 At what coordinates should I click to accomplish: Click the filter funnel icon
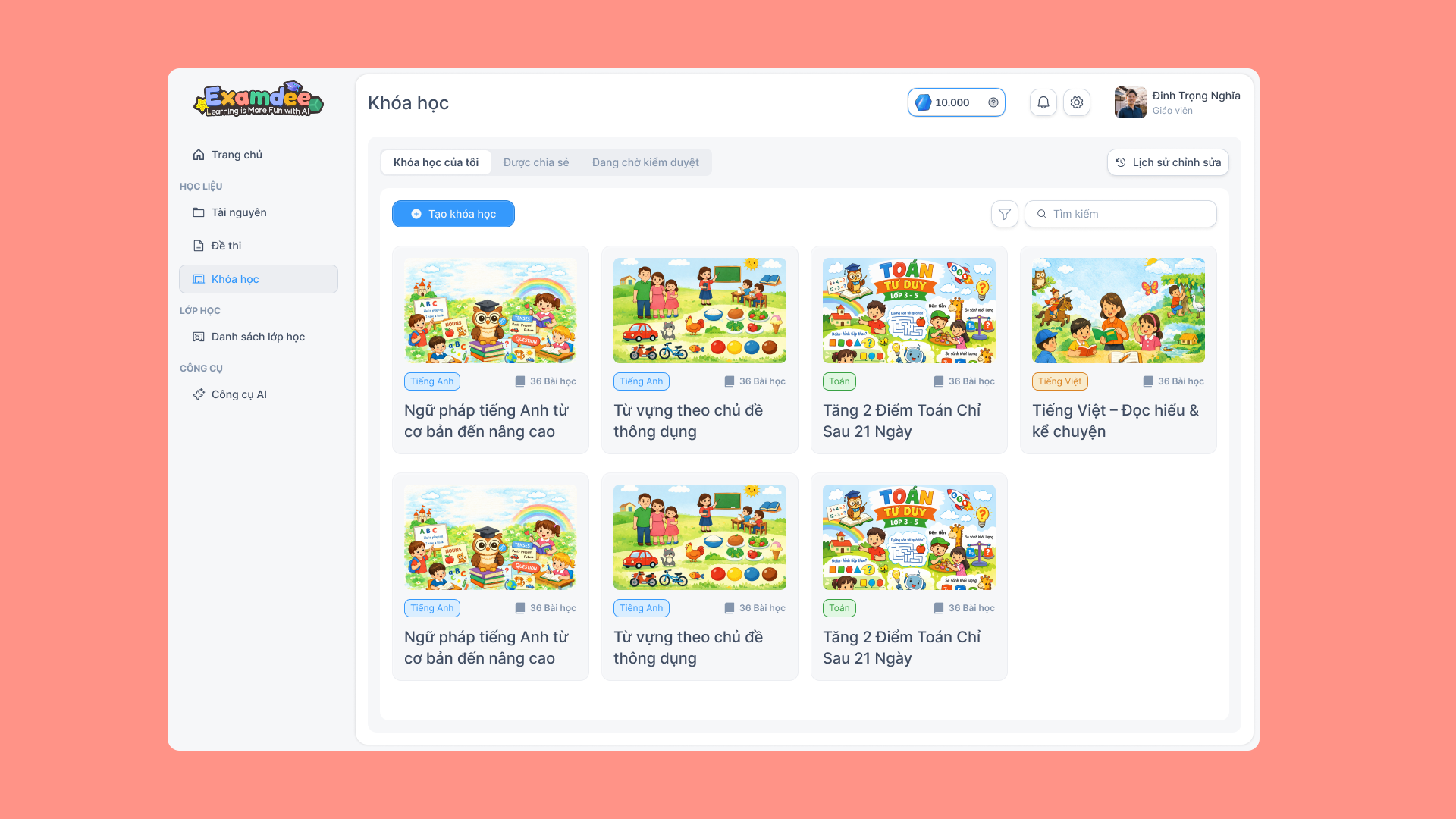1005,214
